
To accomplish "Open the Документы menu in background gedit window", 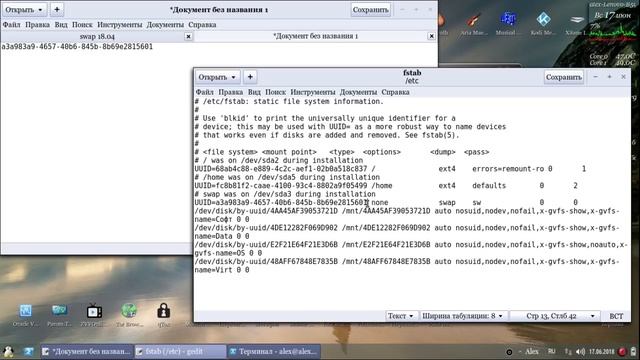I will tap(165, 25).
